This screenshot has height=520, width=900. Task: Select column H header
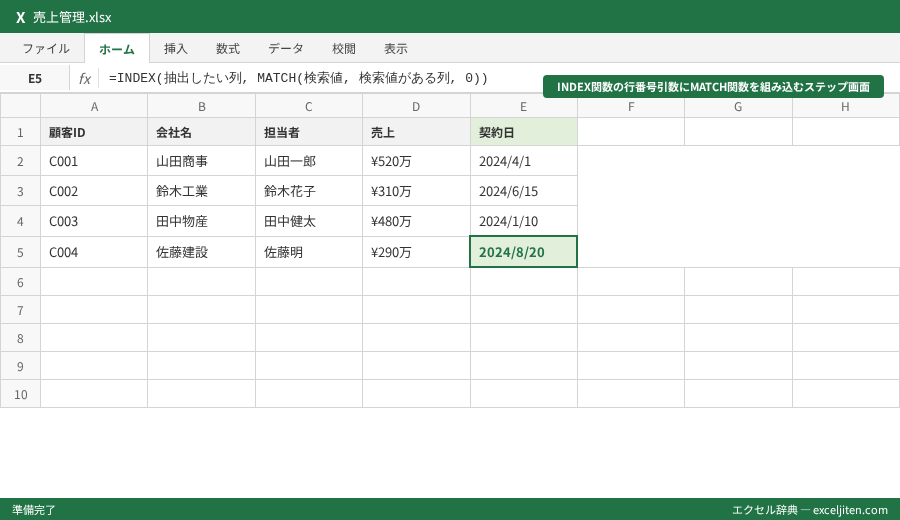[x=845, y=107]
